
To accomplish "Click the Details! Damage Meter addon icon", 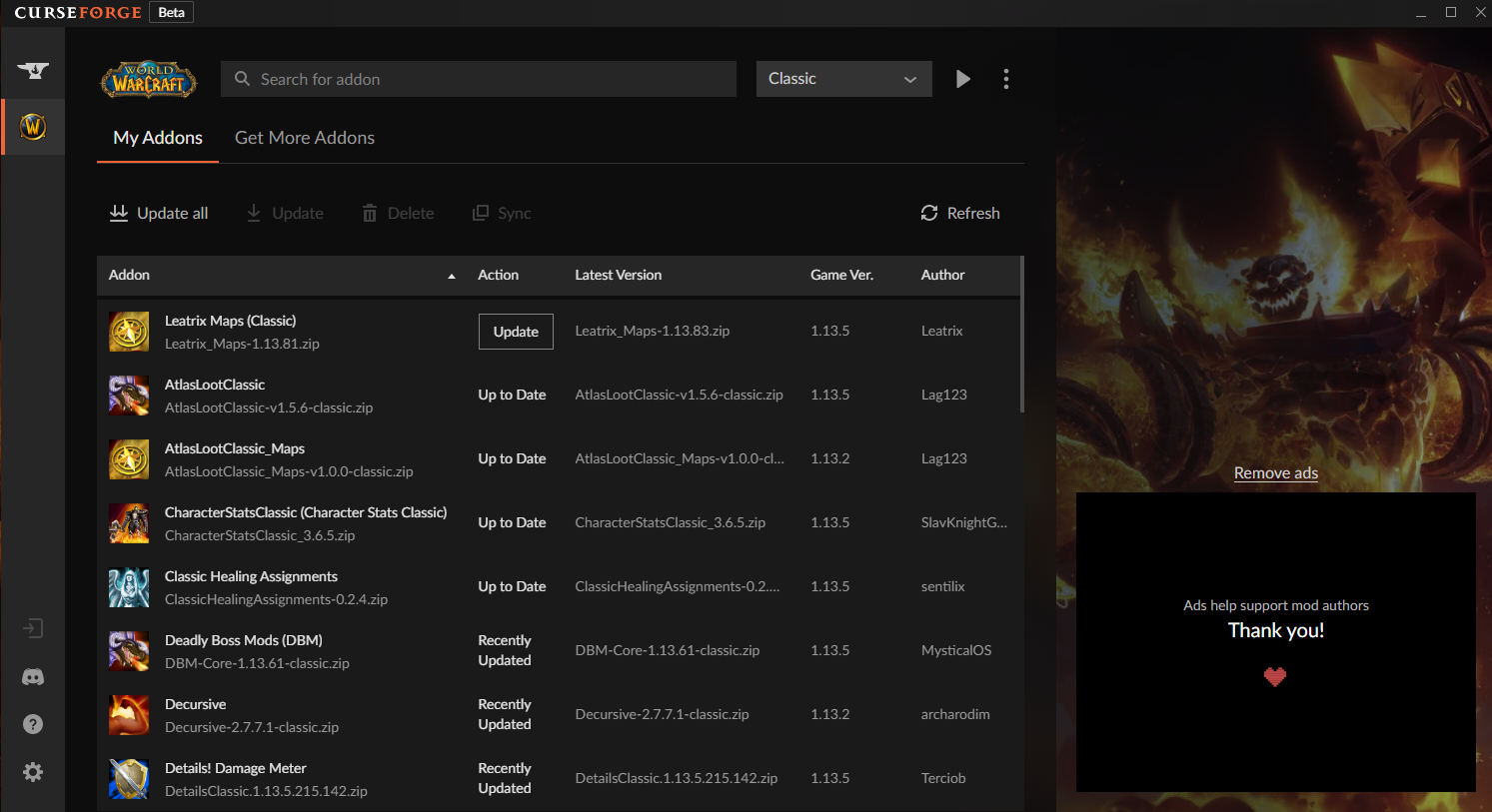I will click(129, 779).
